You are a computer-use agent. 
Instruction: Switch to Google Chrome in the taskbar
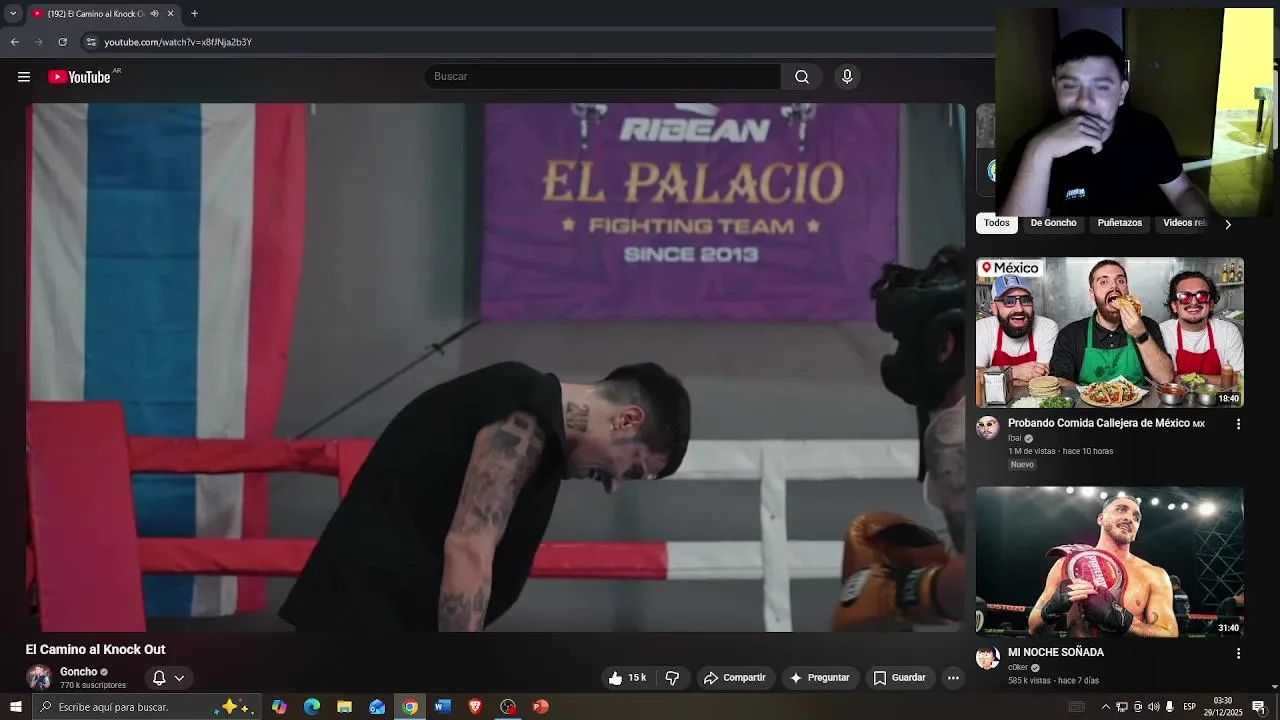pos(410,707)
